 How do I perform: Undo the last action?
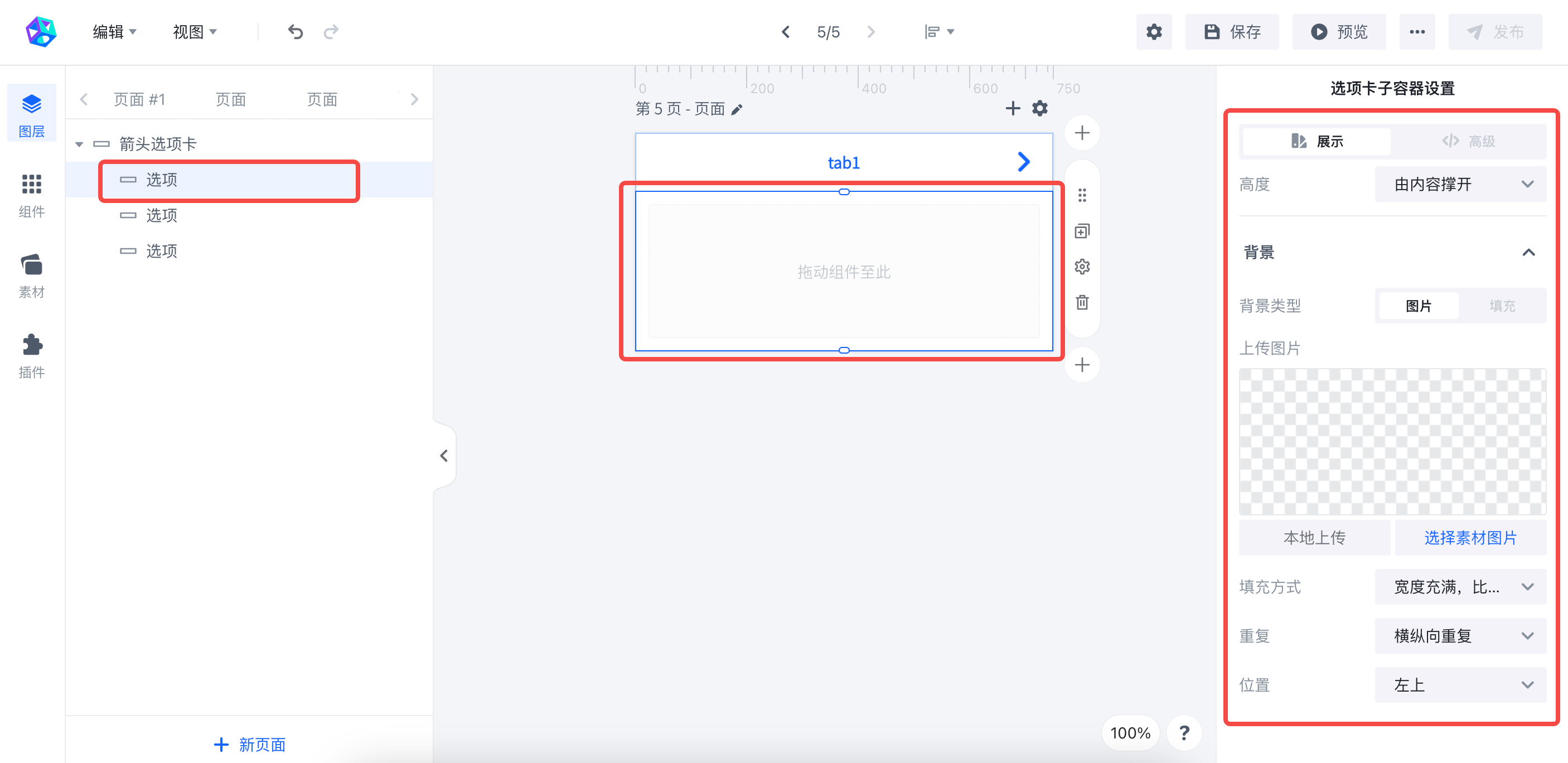(295, 32)
